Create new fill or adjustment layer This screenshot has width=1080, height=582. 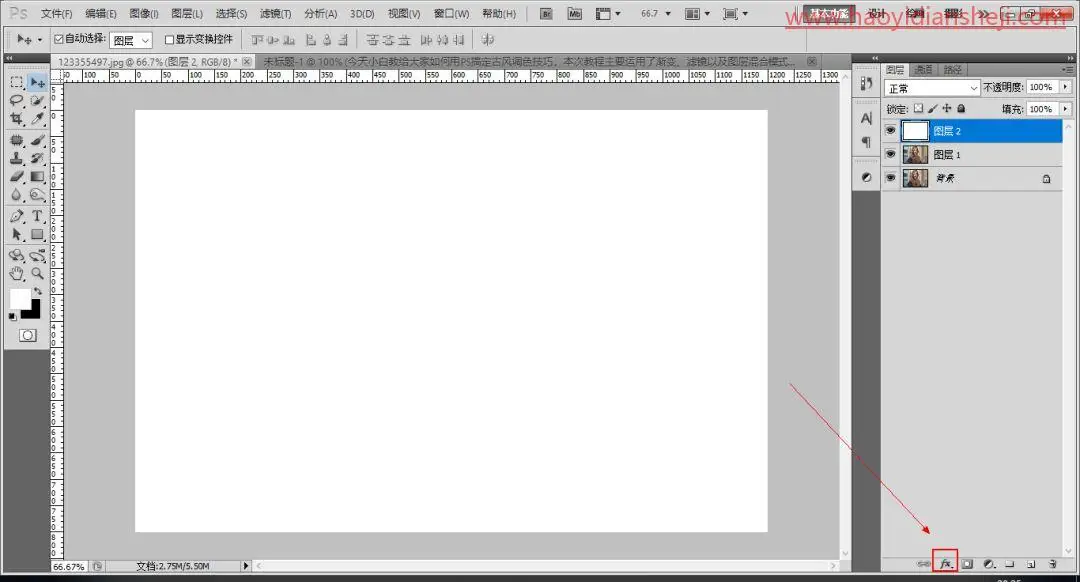(989, 563)
